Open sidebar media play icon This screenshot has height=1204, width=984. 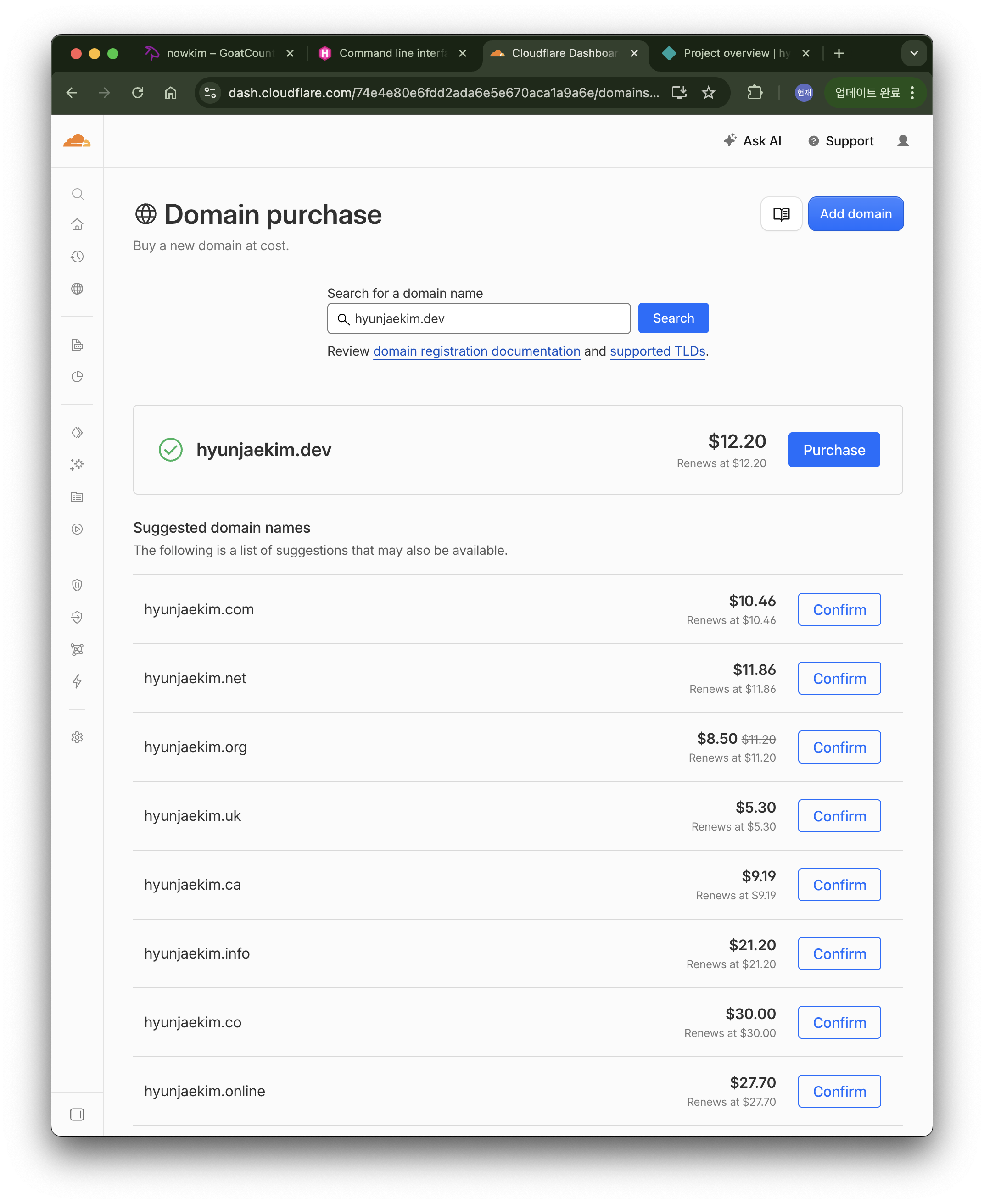pos(78,529)
